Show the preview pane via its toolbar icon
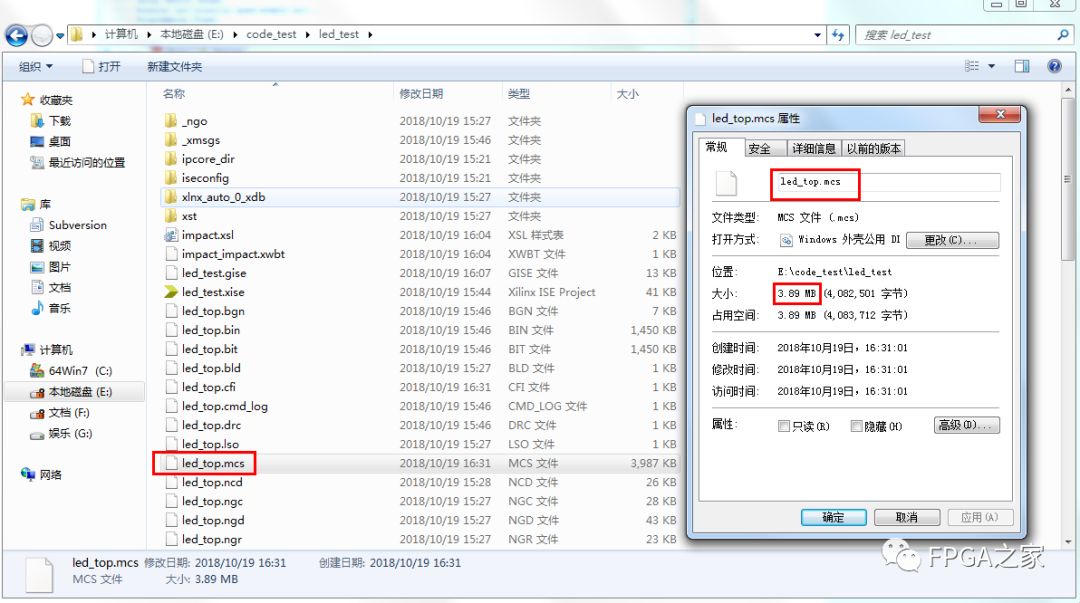This screenshot has width=1080, height=603. tap(1021, 66)
